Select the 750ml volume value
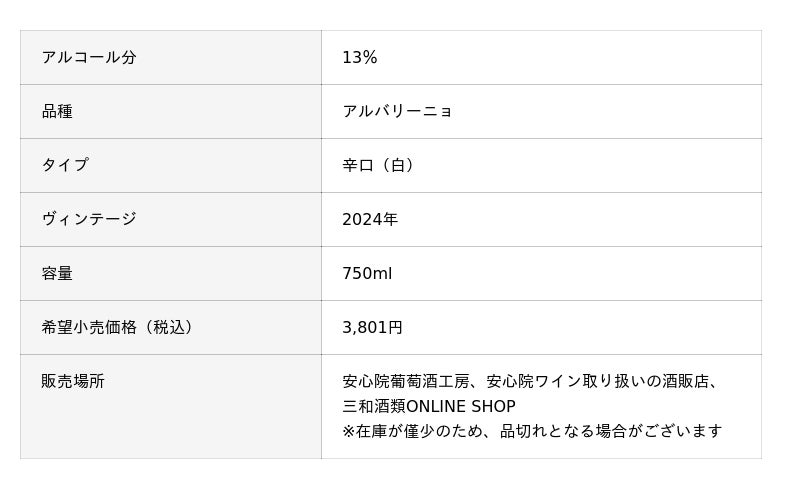 367,274
